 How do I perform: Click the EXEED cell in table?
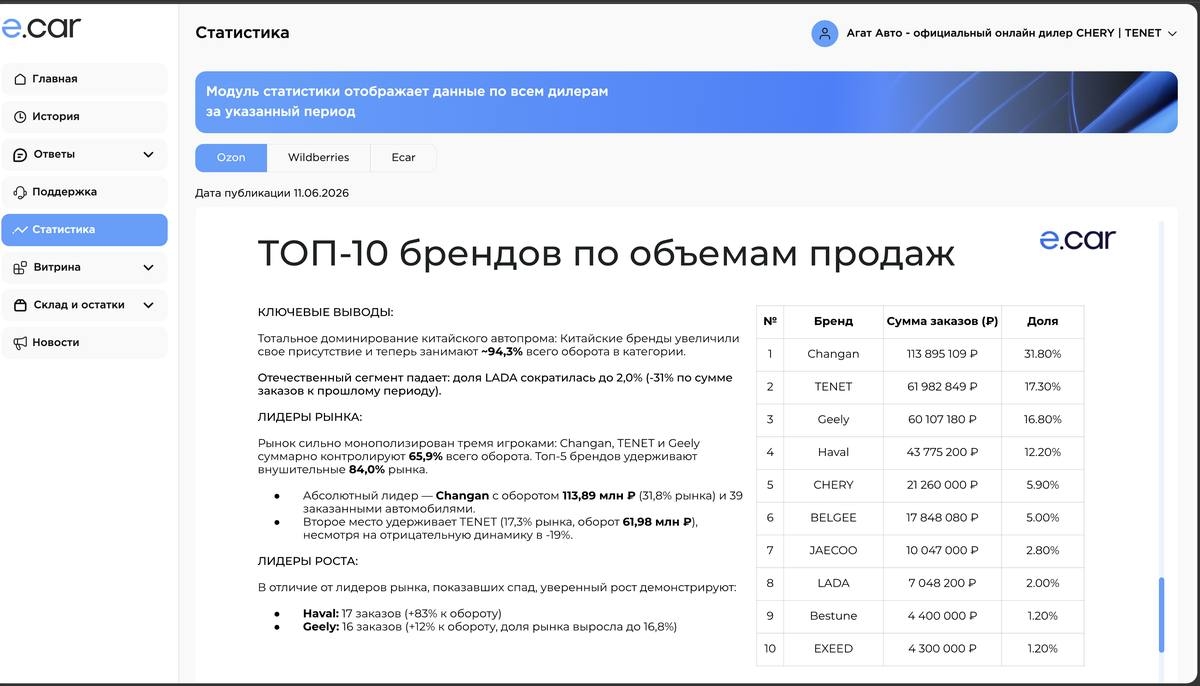tap(833, 649)
